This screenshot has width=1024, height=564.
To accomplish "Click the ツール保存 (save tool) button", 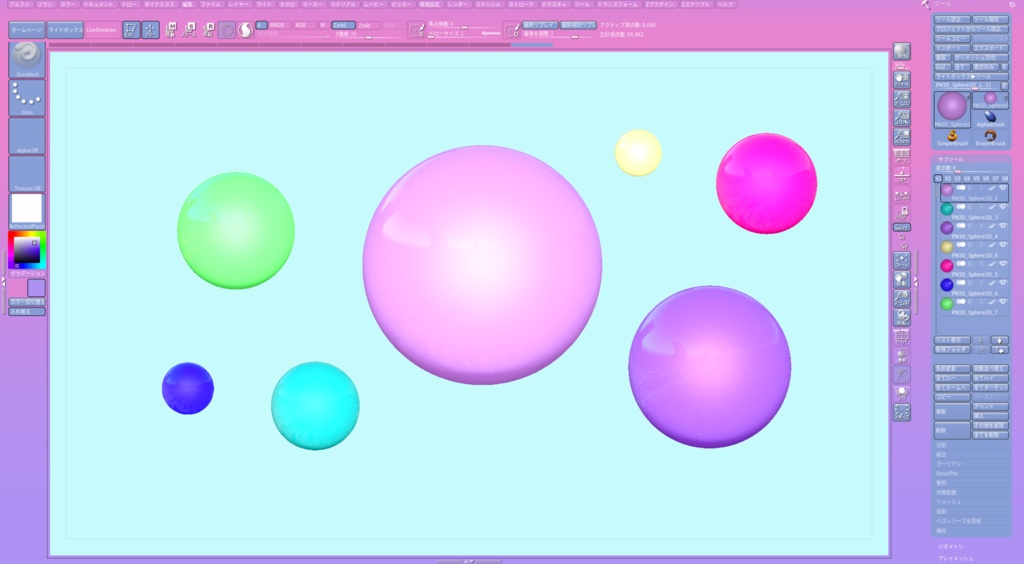I will click(x=990, y=20).
